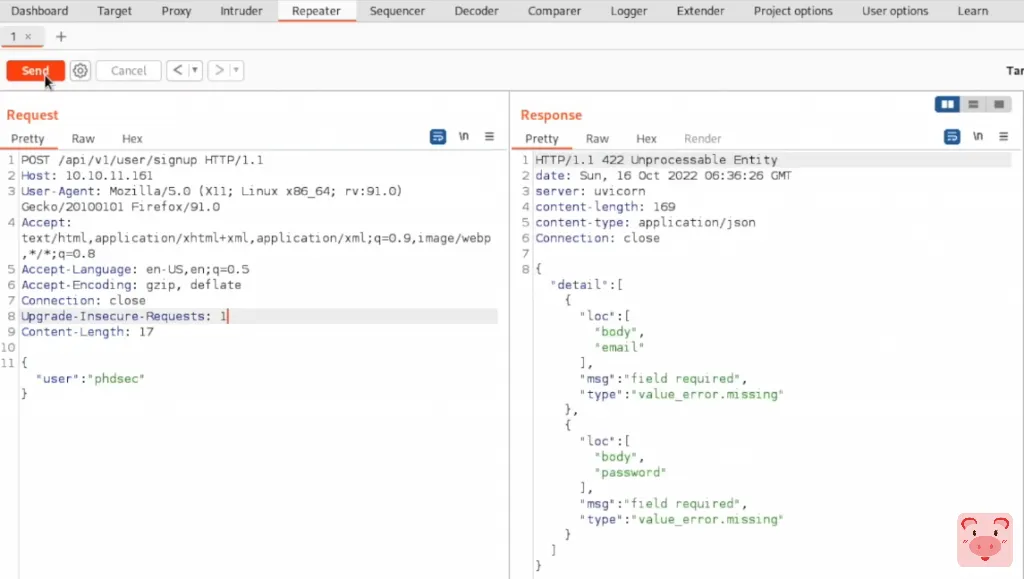Screen dimensions: 1024x579
Task: Switch to the Decoder tab
Action: pyautogui.click(x=476, y=11)
